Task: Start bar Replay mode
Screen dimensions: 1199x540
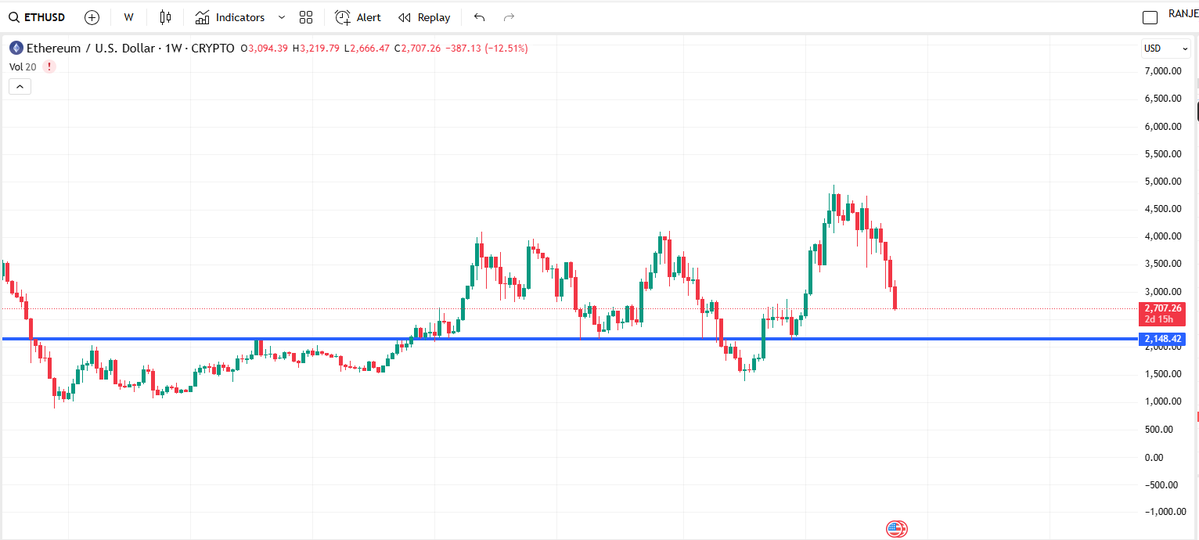Action: pos(425,17)
